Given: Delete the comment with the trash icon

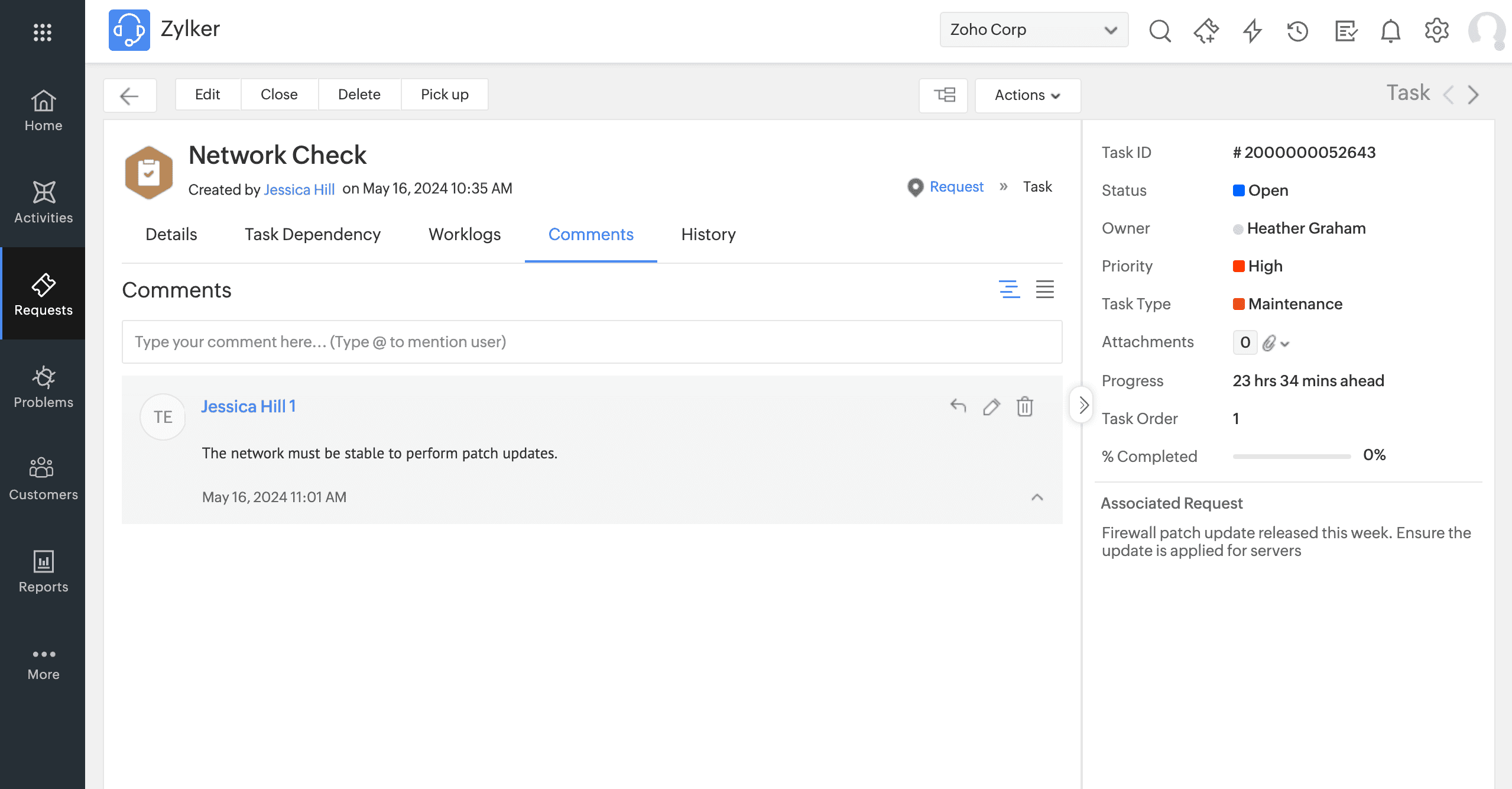Looking at the screenshot, I should tap(1024, 407).
